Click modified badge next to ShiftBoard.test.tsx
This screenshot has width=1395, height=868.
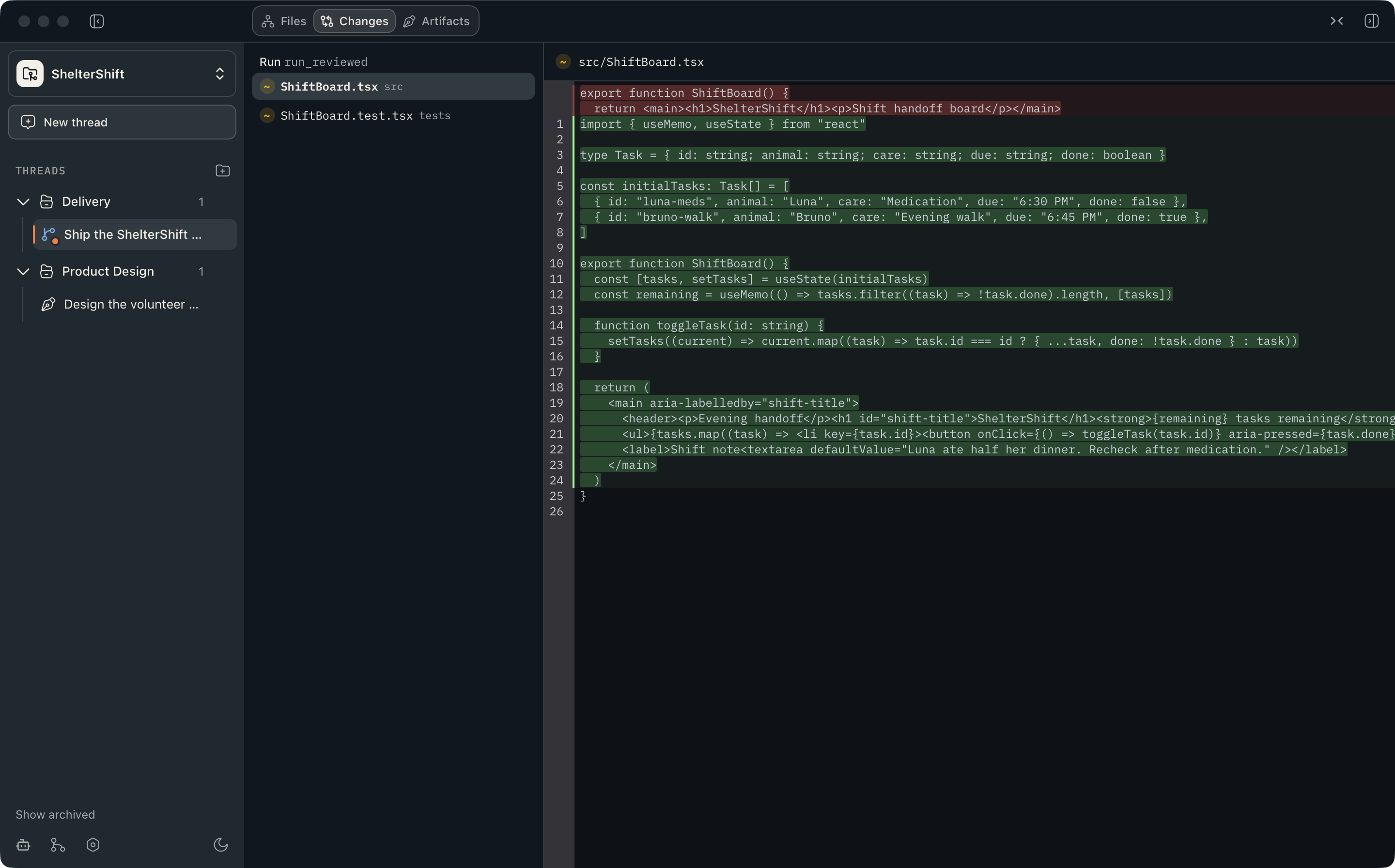[x=267, y=115]
